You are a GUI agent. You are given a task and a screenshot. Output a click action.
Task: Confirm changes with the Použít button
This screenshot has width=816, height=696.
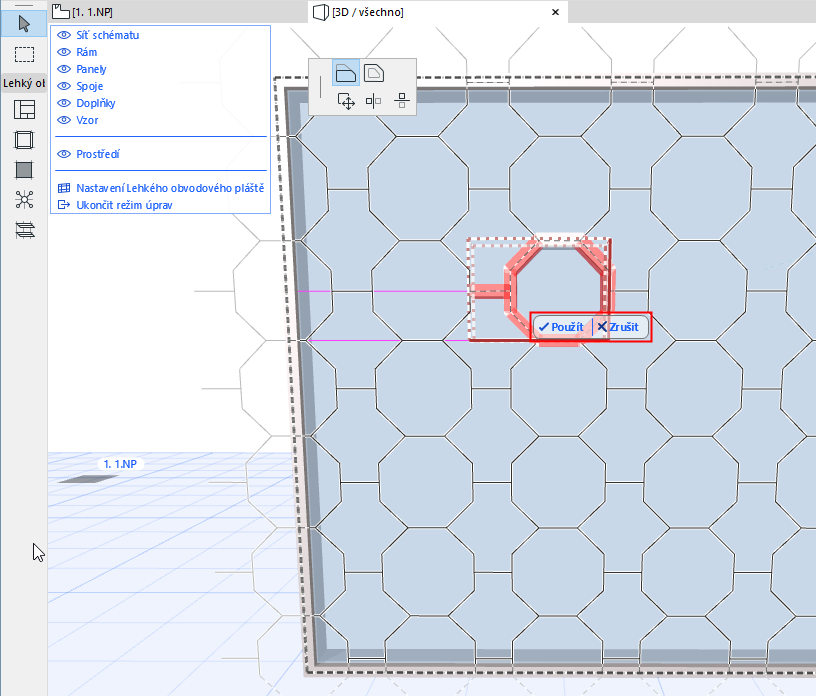click(x=561, y=327)
